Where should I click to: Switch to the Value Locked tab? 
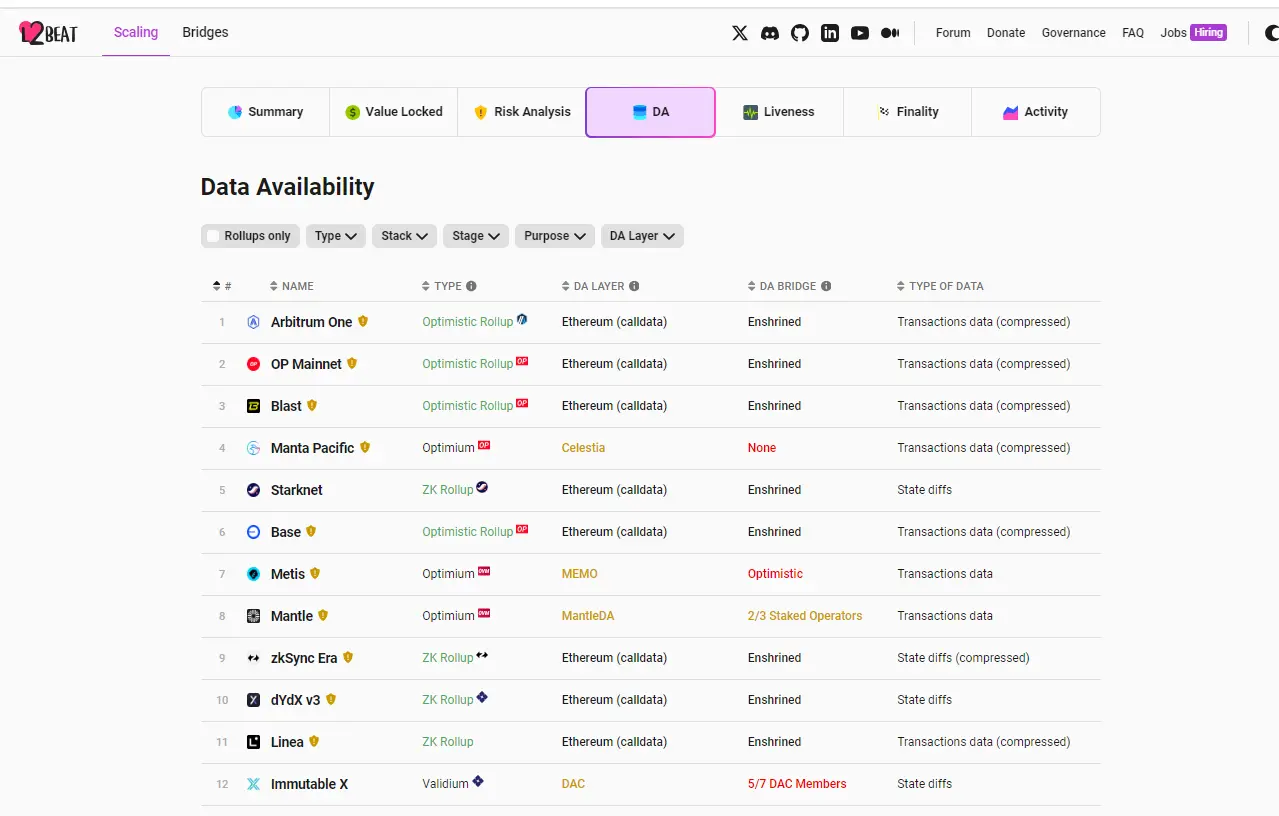pos(394,112)
